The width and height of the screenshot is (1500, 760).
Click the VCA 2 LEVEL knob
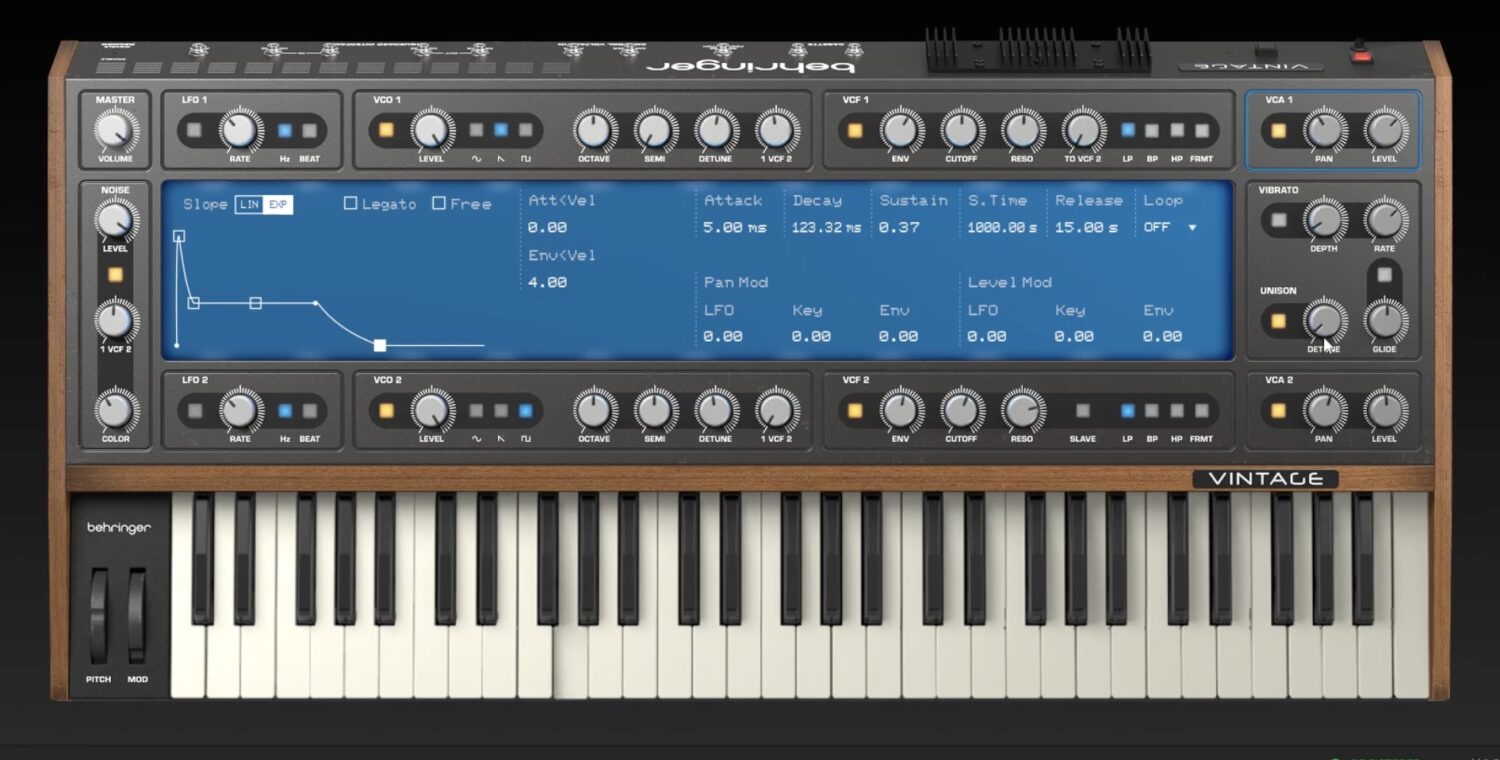coord(1385,410)
